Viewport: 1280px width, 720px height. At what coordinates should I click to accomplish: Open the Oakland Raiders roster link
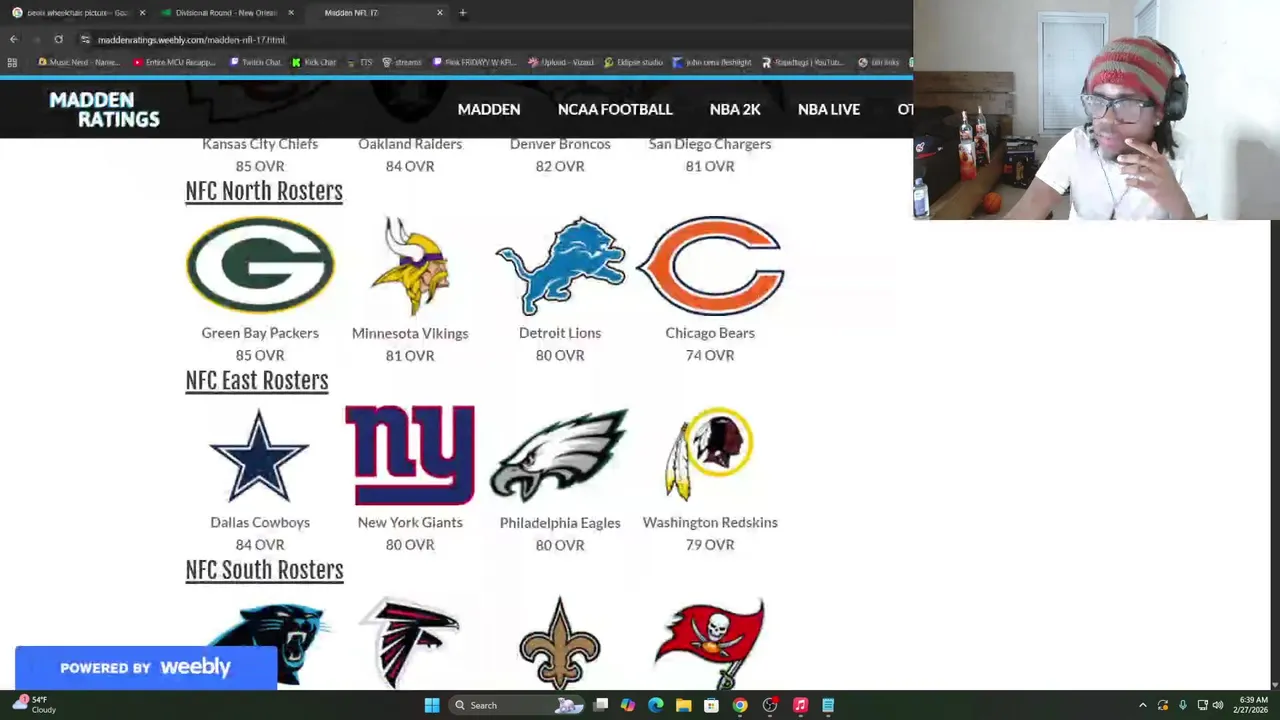(410, 144)
